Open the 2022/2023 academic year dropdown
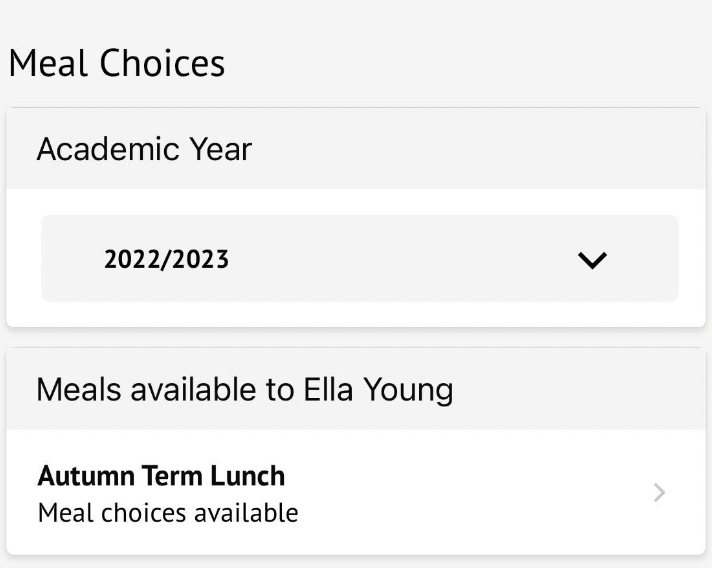The height and width of the screenshot is (568, 712). coord(359,259)
